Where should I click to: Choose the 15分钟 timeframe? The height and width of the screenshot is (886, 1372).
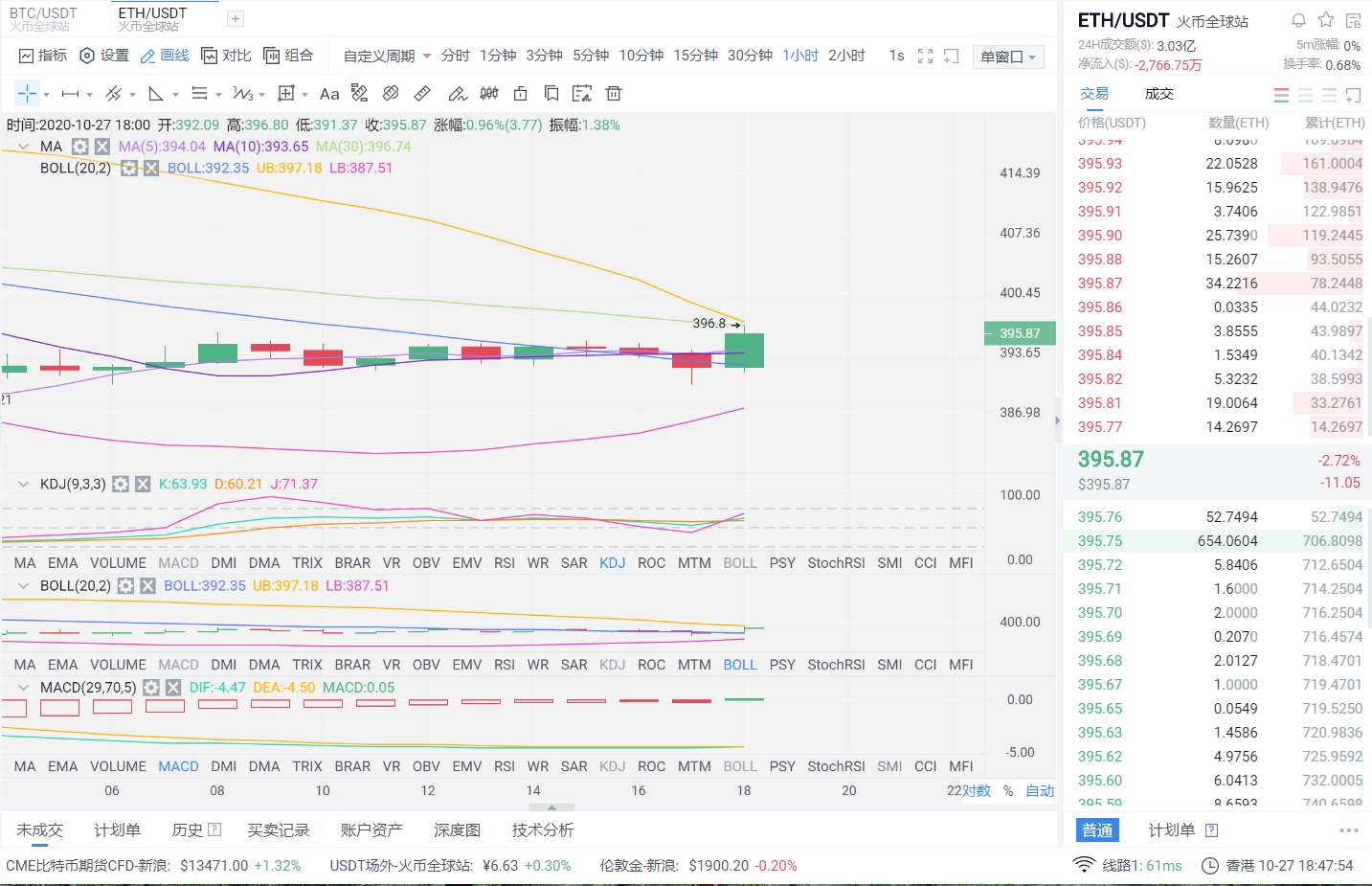pyautogui.click(x=695, y=56)
